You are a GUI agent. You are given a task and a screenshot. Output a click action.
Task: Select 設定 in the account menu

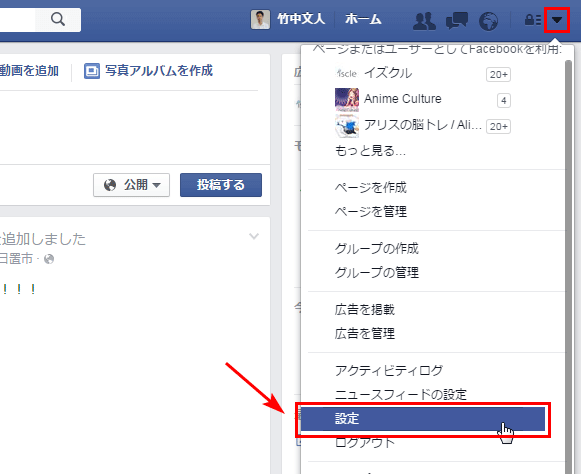pyautogui.click(x=423, y=419)
